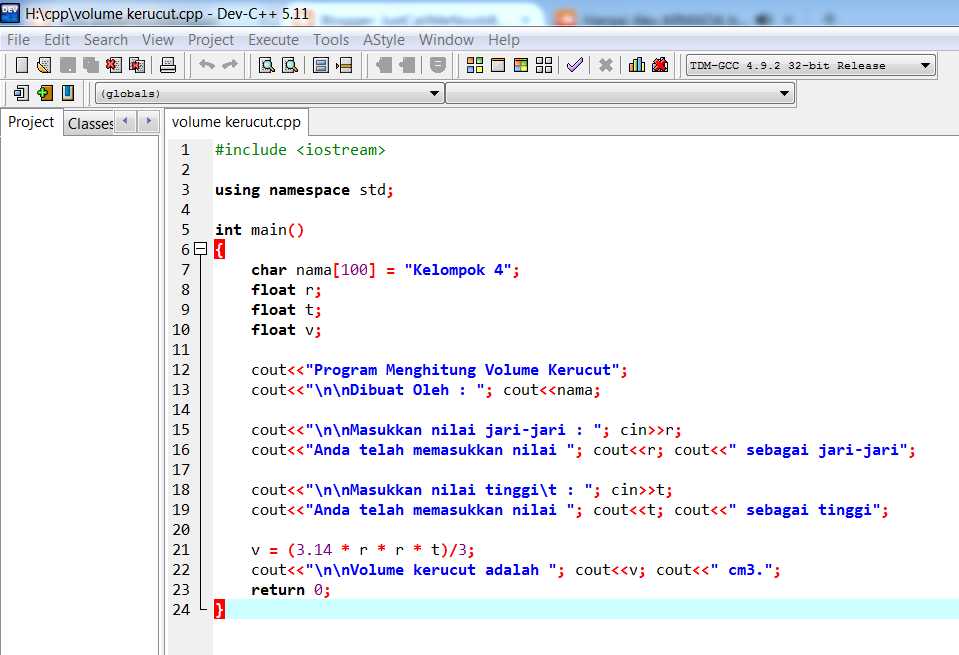Open the Replace magnifier tool
This screenshot has height=655, width=959.
[289, 65]
